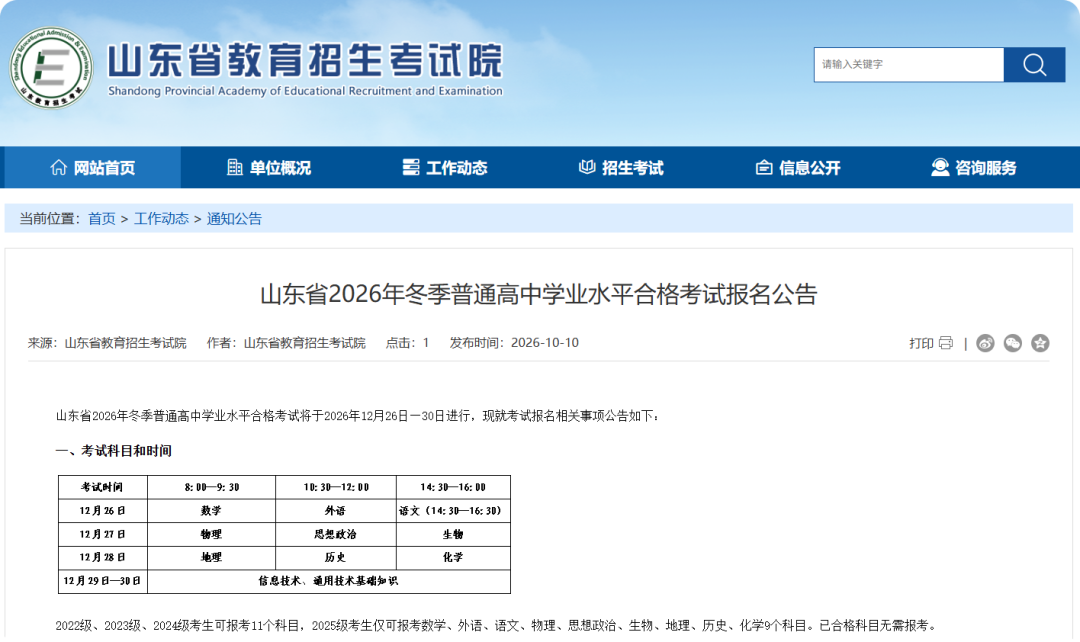The width and height of the screenshot is (1080, 642).
Task: Click the star favorite share icon
Action: click(1040, 343)
